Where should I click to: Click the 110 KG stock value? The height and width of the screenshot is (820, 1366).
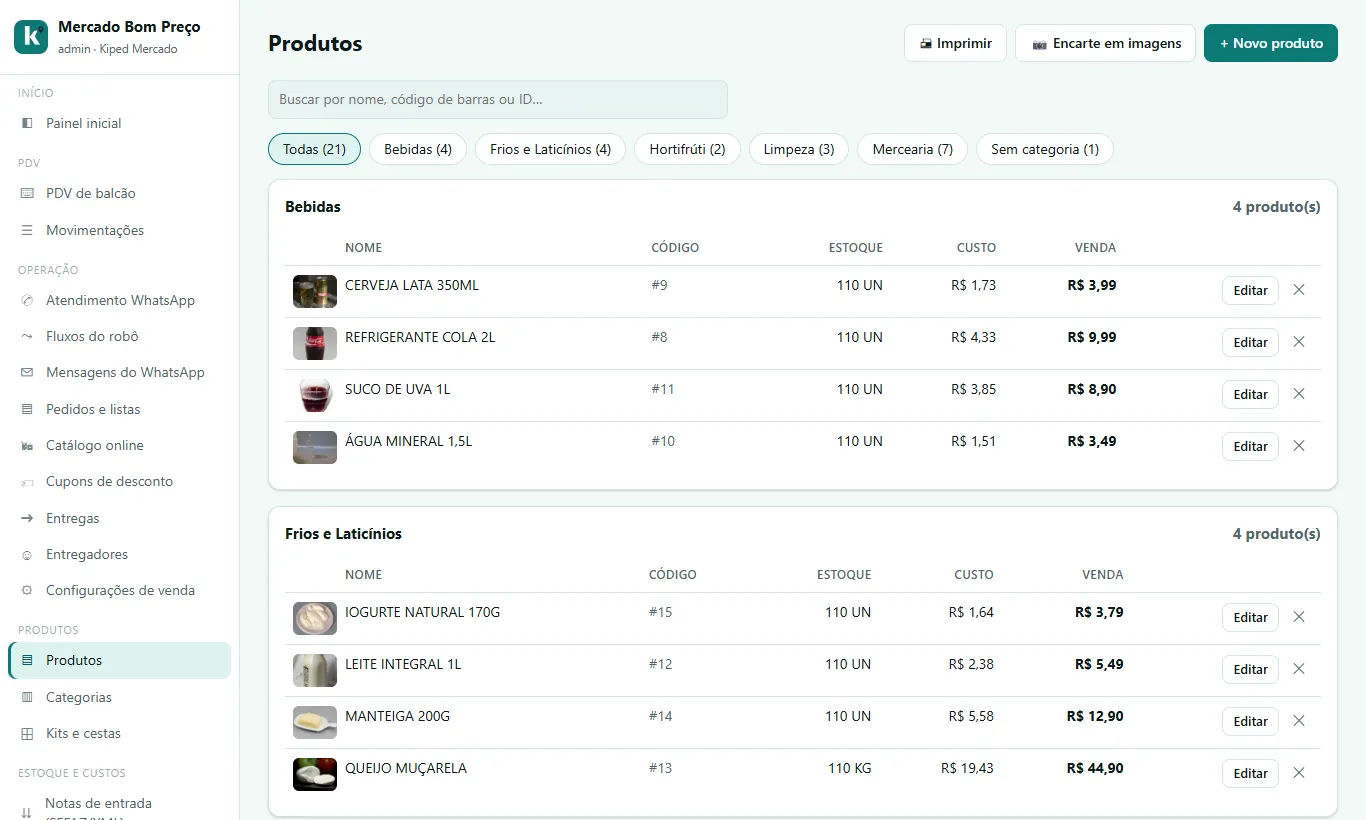[850, 768]
